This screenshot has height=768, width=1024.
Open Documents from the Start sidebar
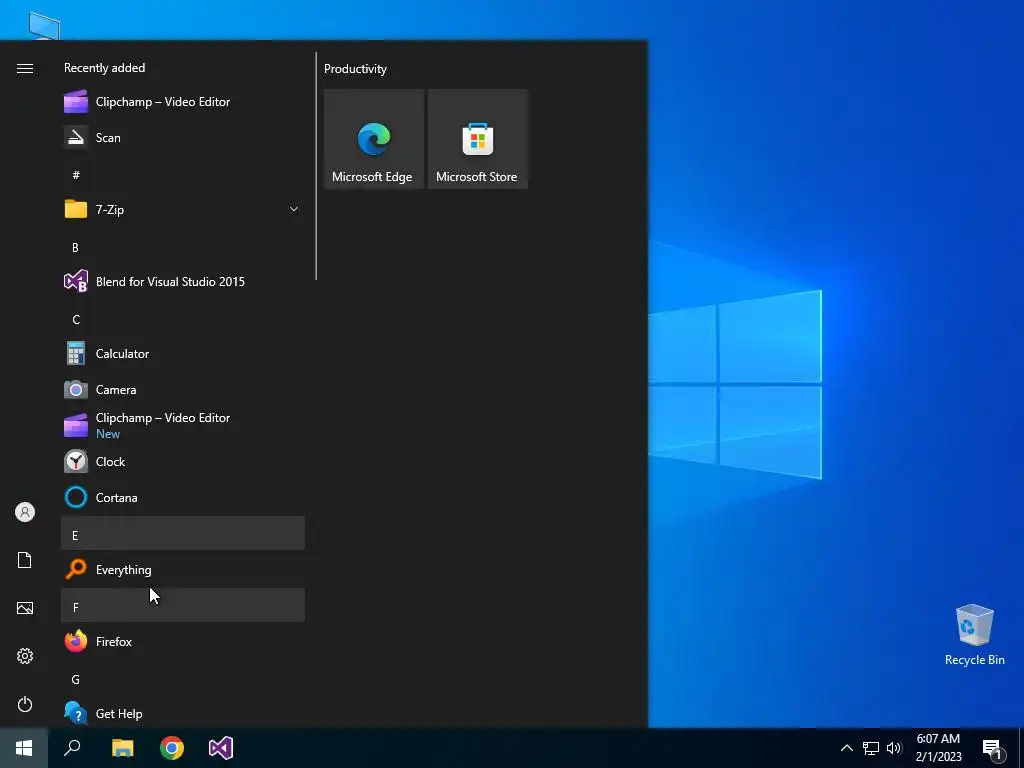pyautogui.click(x=25, y=560)
